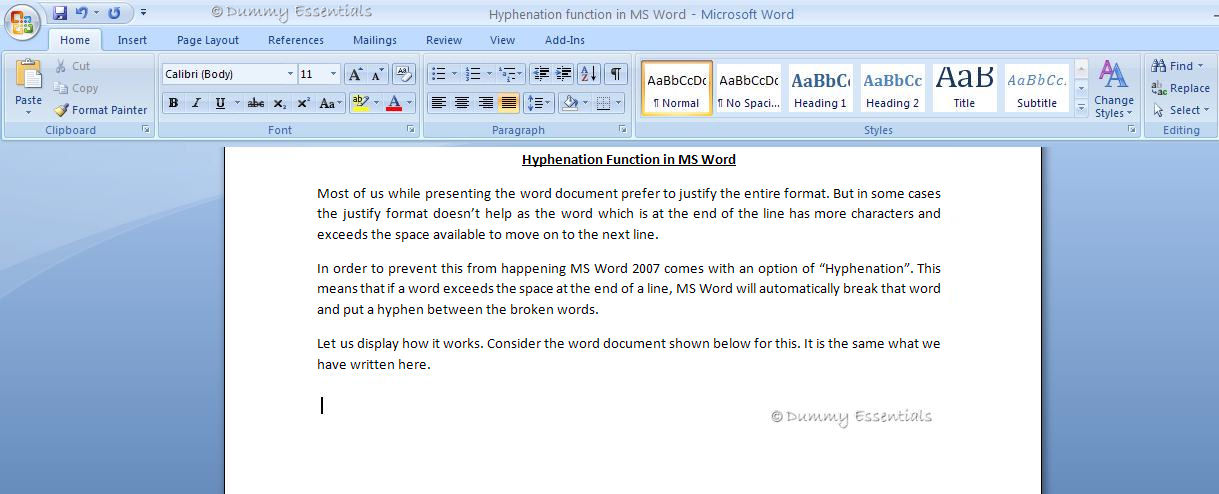This screenshot has height=494, width=1219.
Task: Expand the underline style arrow
Action: pos(237,103)
